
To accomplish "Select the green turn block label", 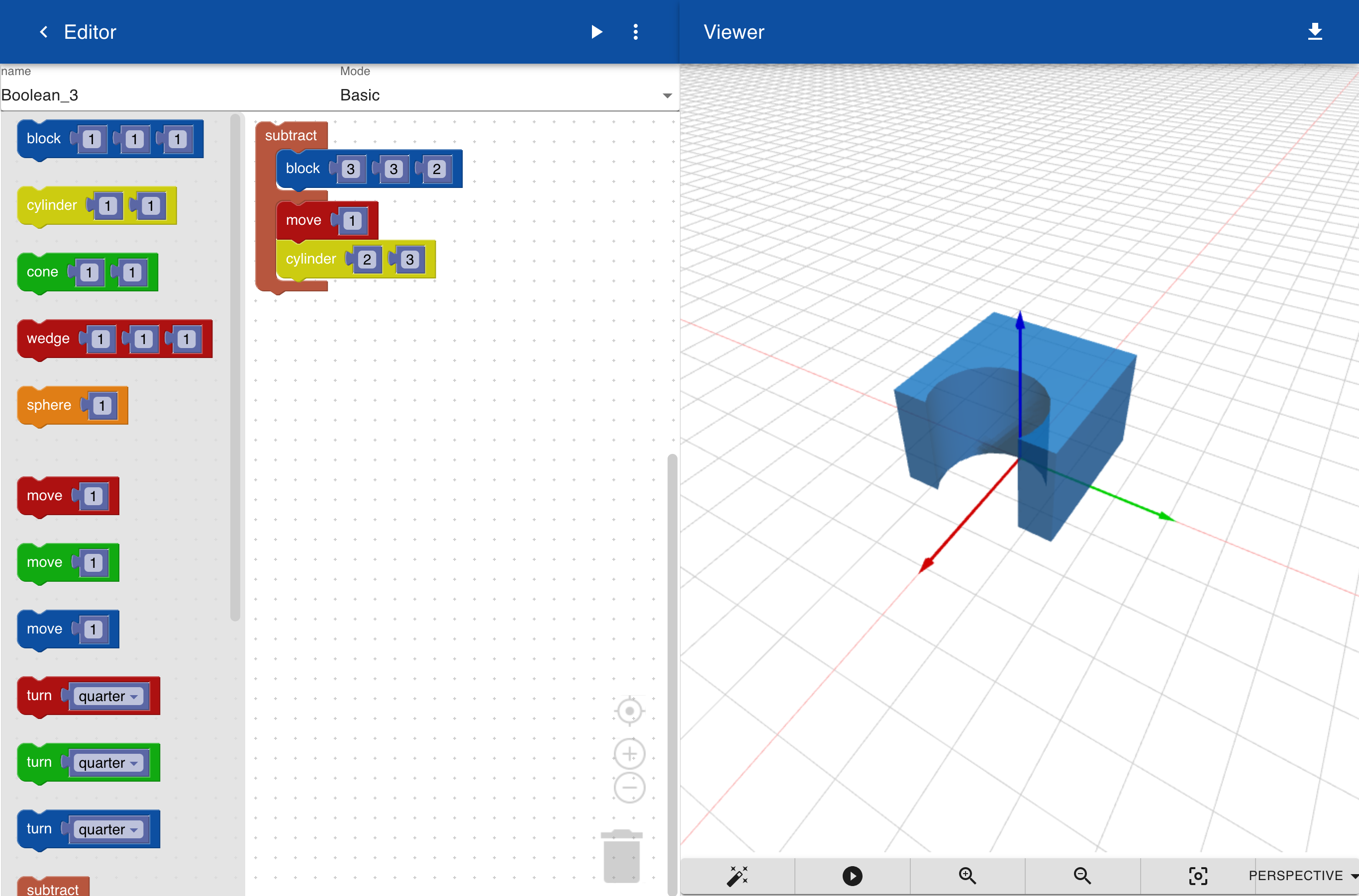I will click(x=39, y=762).
